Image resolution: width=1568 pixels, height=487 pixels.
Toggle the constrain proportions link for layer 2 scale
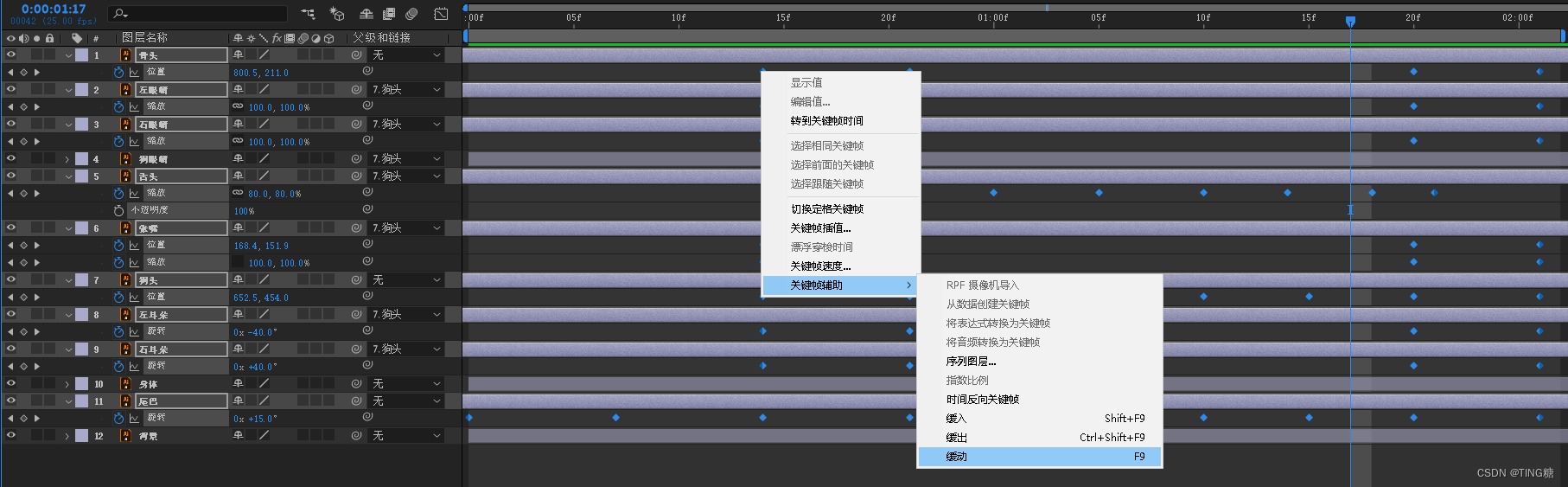click(238, 106)
